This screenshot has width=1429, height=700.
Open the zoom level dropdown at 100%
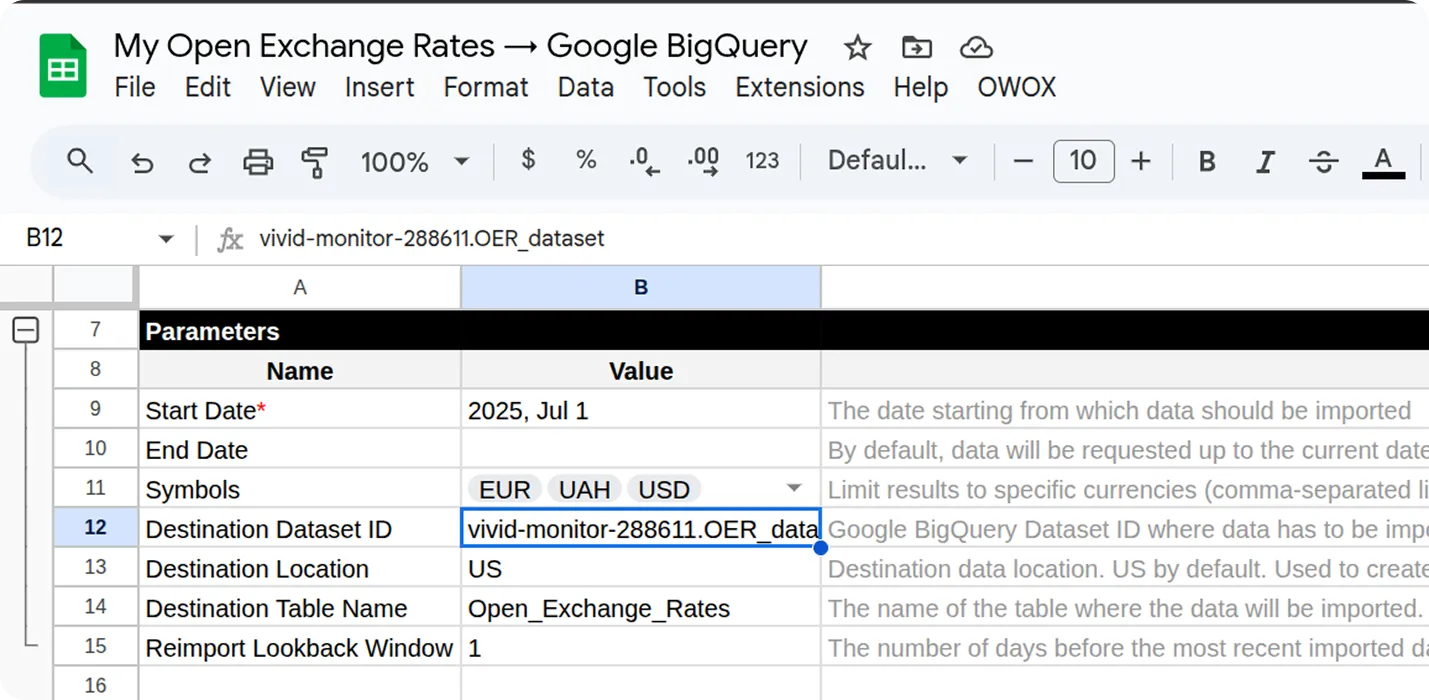click(x=414, y=161)
